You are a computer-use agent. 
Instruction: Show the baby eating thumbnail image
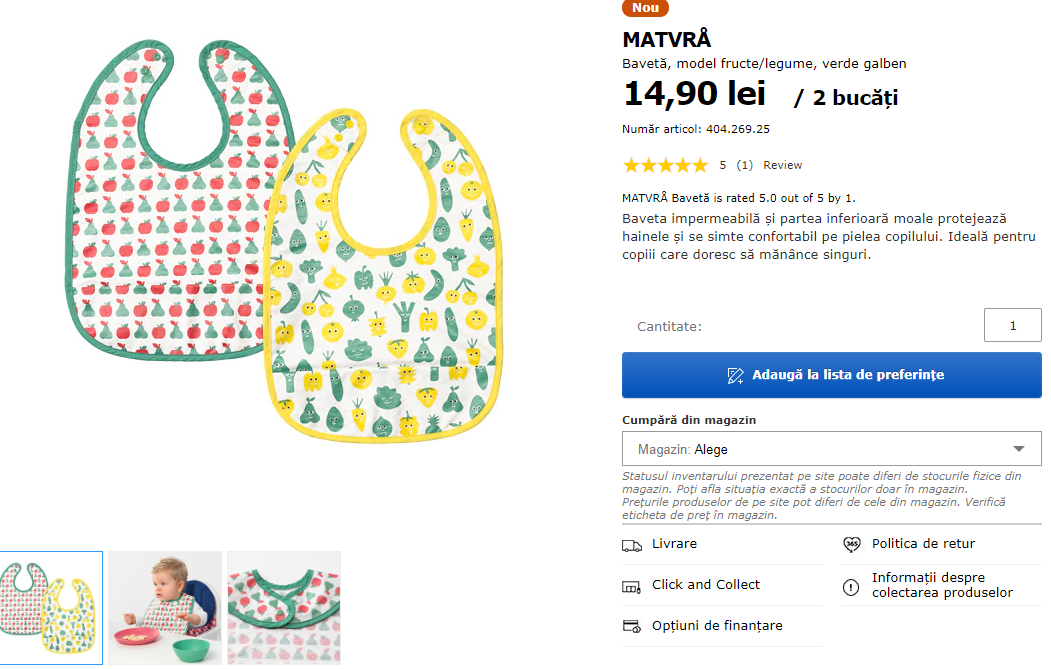[x=165, y=607]
